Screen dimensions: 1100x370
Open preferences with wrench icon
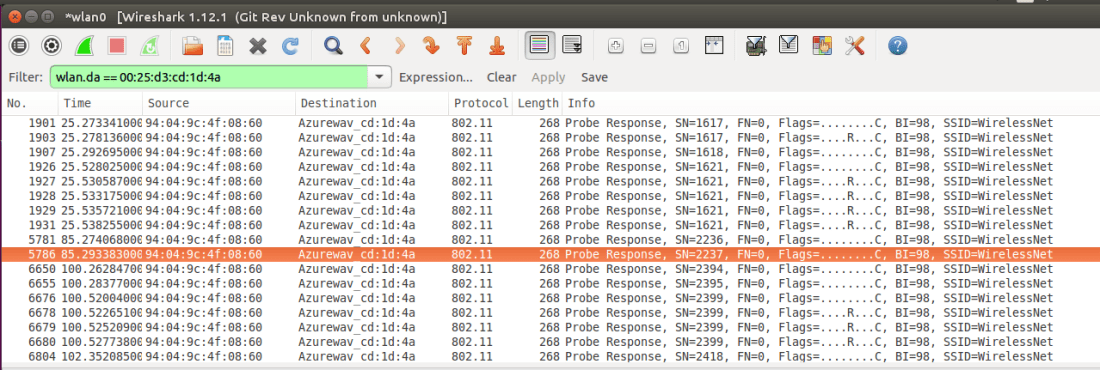coord(854,46)
